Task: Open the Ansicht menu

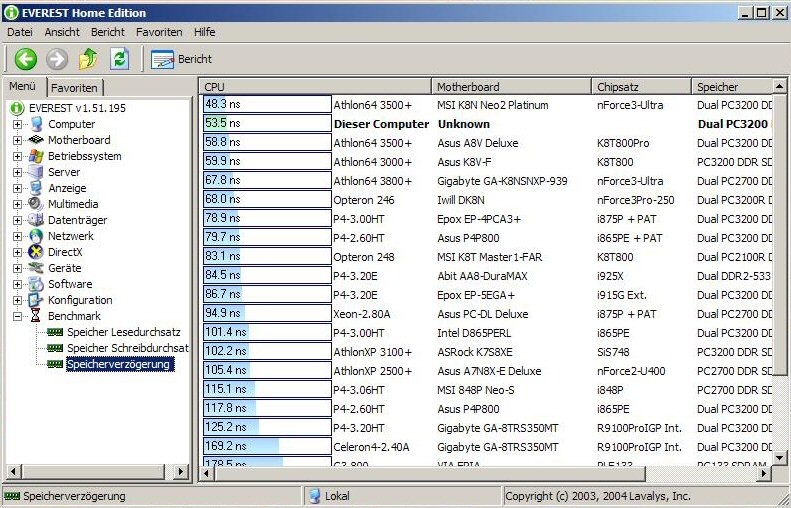Action: (x=62, y=32)
